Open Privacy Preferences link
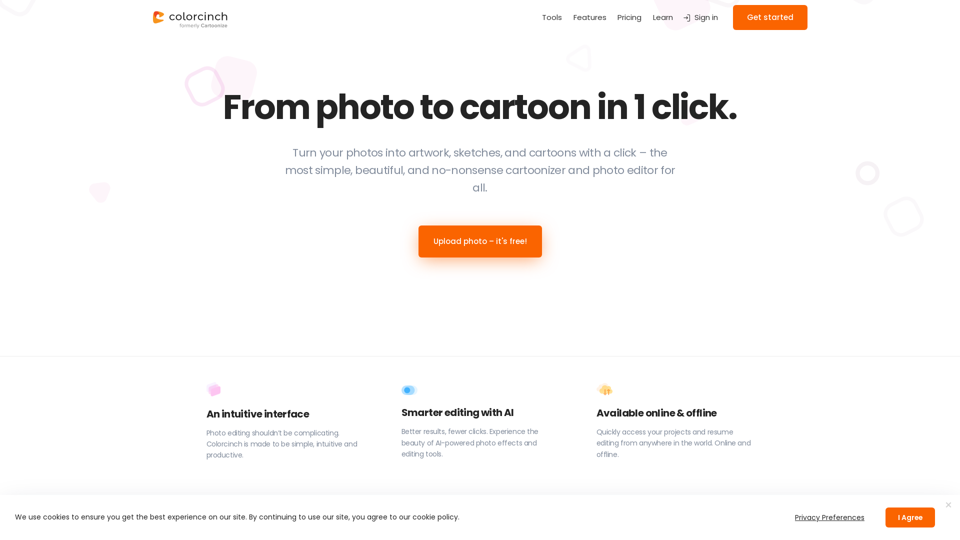The width and height of the screenshot is (960, 540). [829, 517]
